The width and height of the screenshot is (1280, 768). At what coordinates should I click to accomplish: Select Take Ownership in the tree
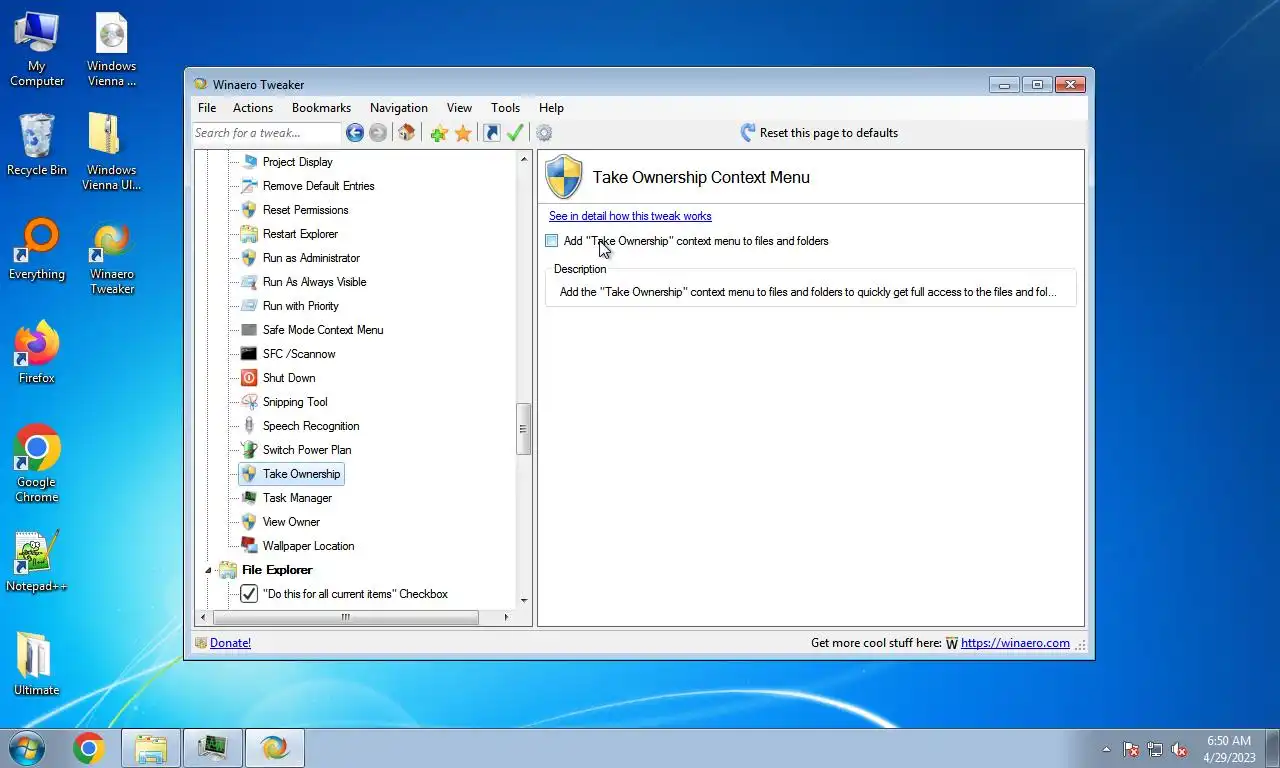301,474
